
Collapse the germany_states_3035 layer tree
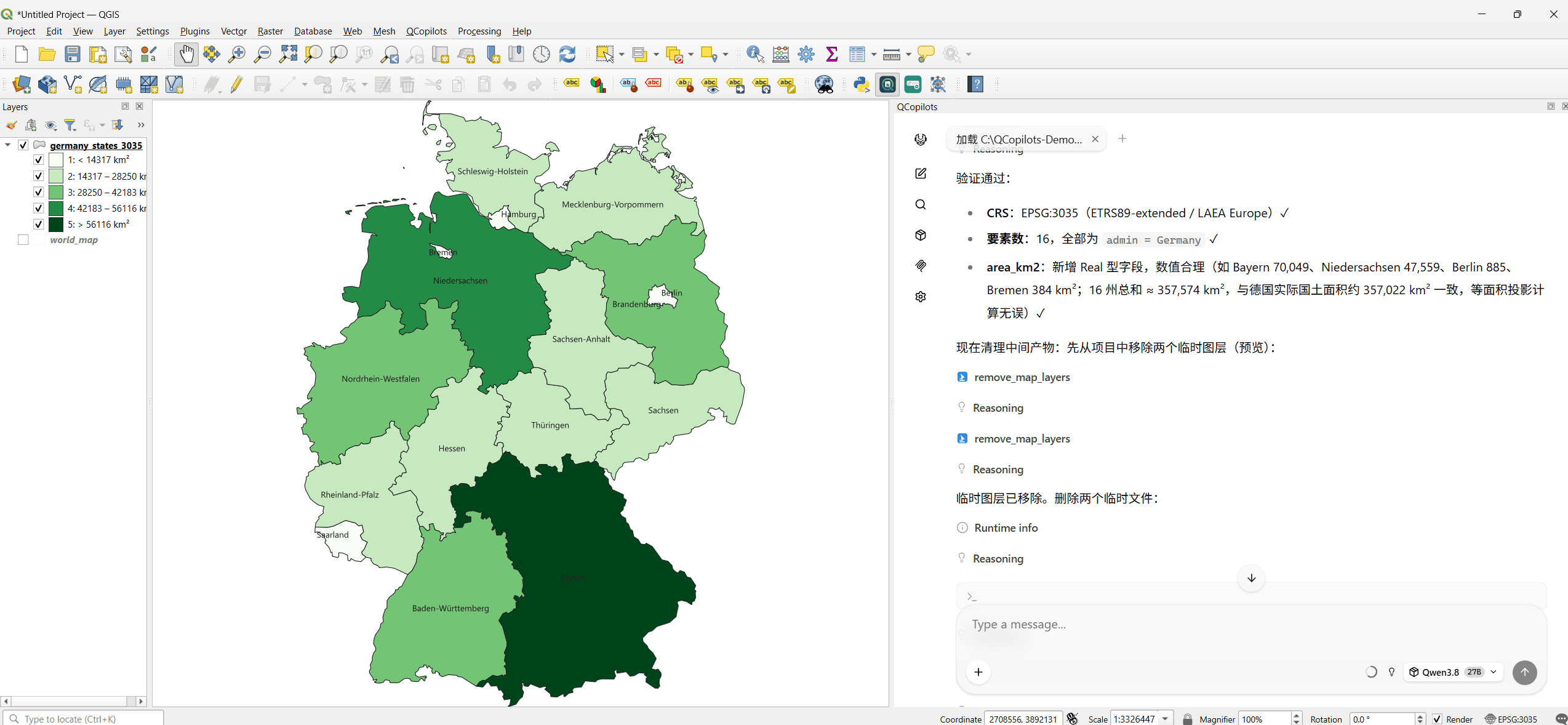(8, 145)
